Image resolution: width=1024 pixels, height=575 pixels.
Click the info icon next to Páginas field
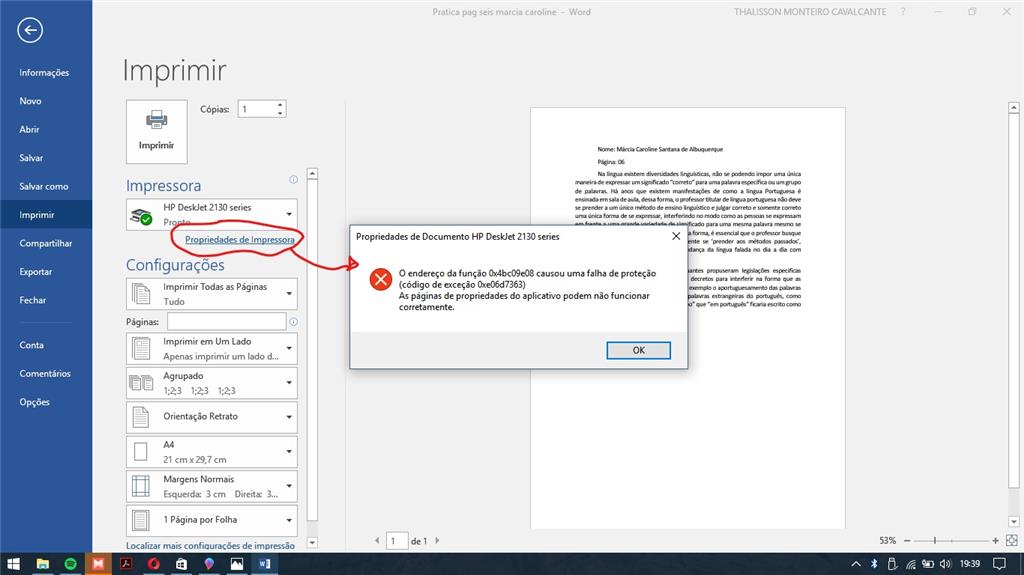pyautogui.click(x=293, y=321)
